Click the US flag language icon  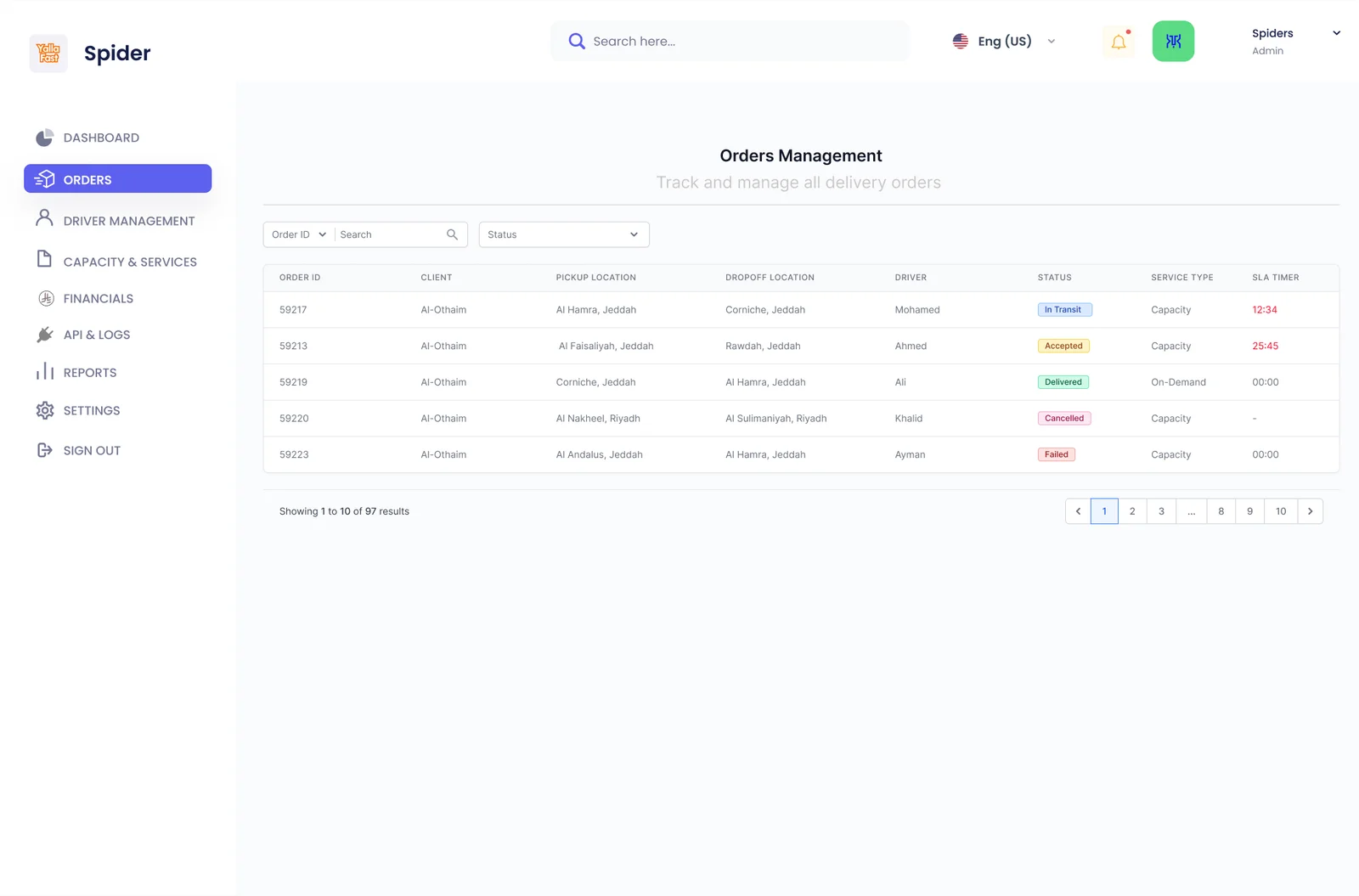(961, 41)
